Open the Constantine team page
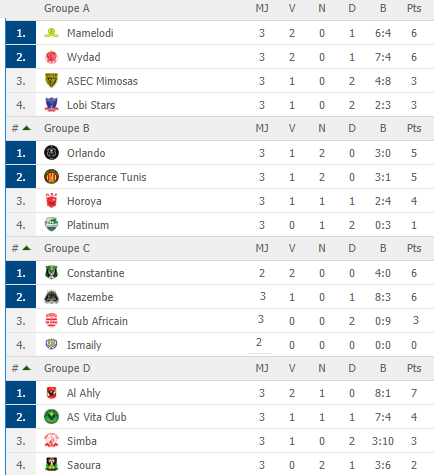 (x=96, y=273)
